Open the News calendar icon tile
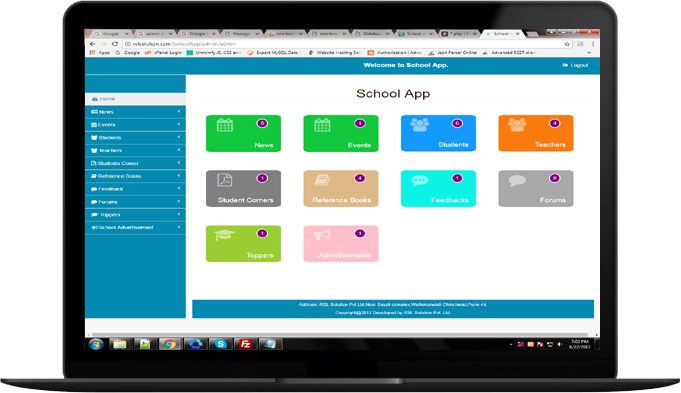The width and height of the screenshot is (681, 393). click(x=225, y=125)
